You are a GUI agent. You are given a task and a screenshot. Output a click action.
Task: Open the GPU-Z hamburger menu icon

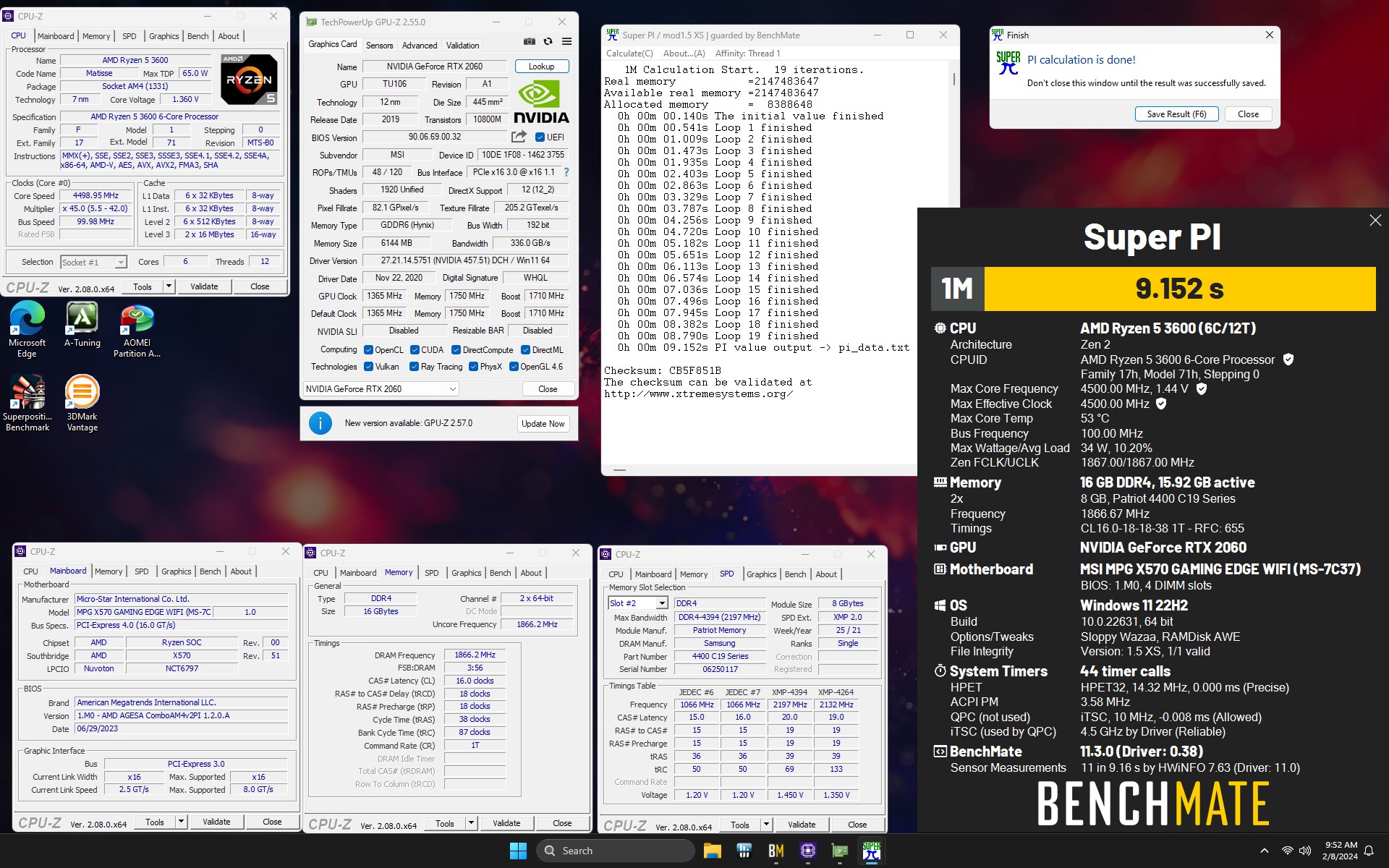click(x=566, y=42)
